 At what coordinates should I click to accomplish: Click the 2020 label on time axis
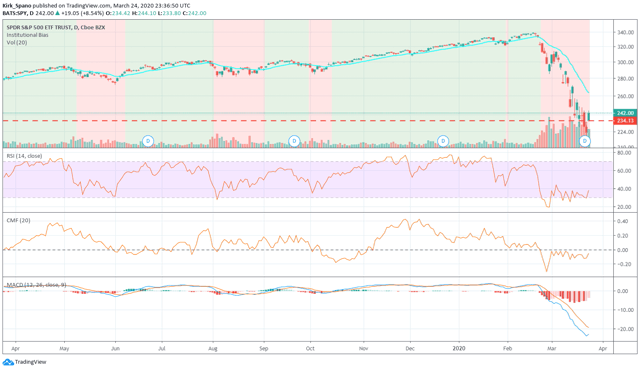(459, 348)
